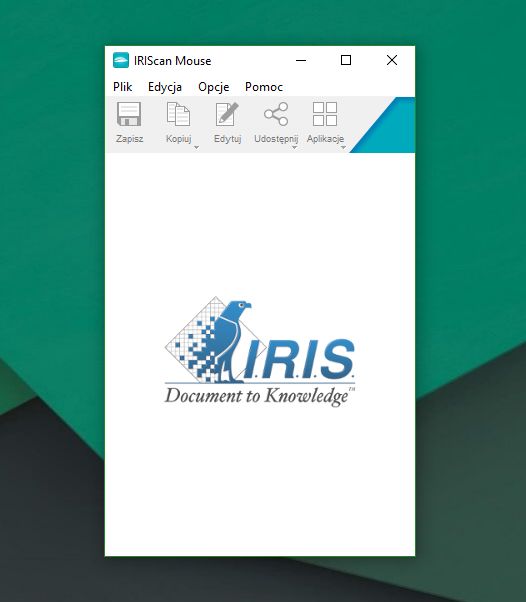Image resolution: width=526 pixels, height=602 pixels.
Task: Open the Plik menu
Action: coord(122,87)
